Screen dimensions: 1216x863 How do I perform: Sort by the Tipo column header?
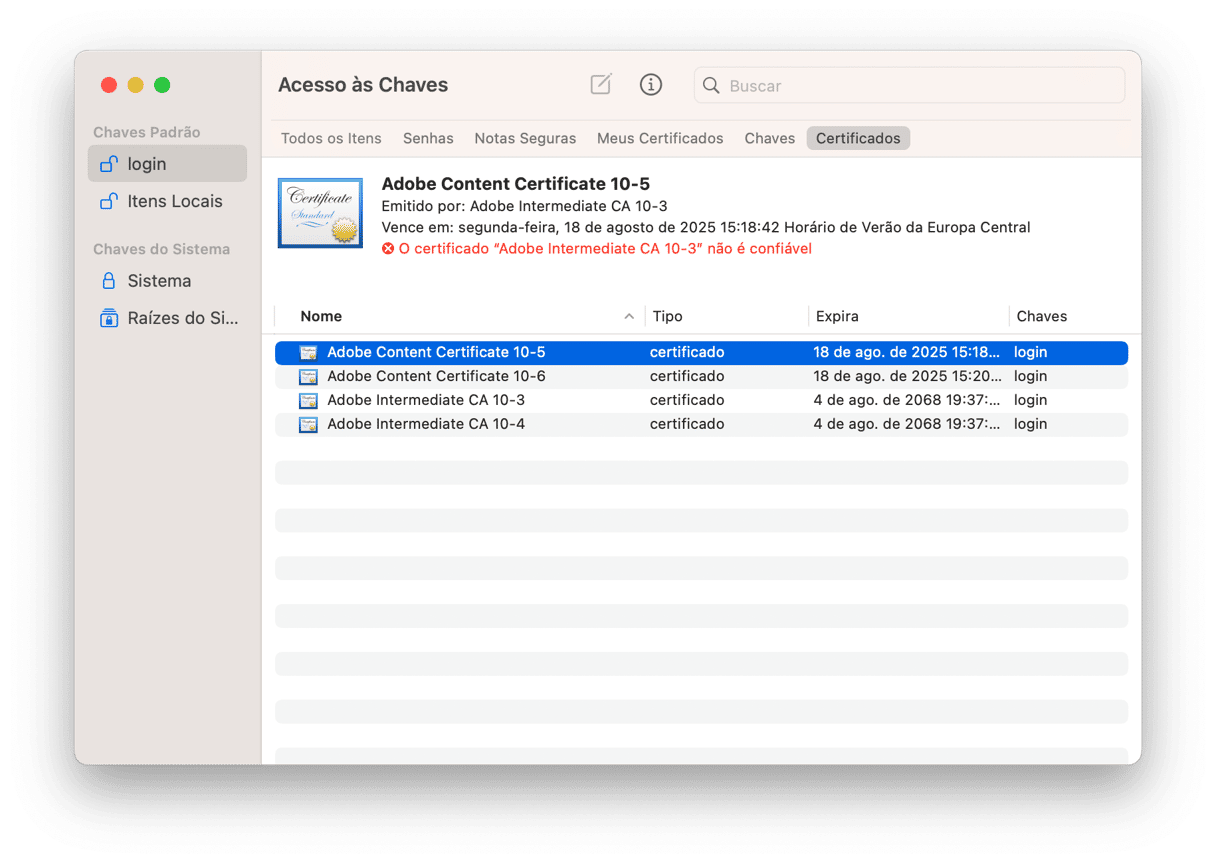[x=727, y=316]
